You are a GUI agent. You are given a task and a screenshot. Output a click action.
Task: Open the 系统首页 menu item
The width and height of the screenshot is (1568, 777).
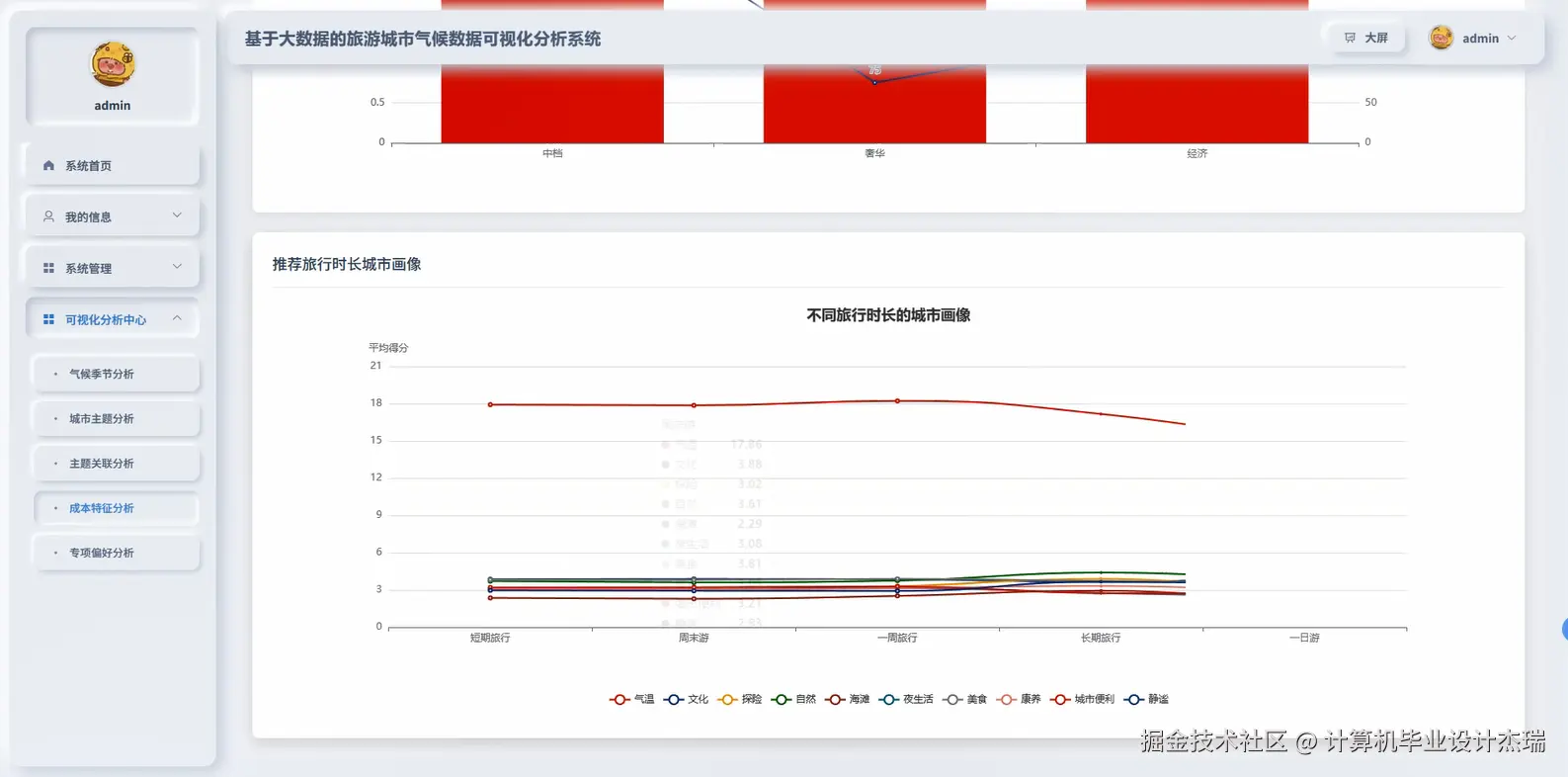coord(113,166)
